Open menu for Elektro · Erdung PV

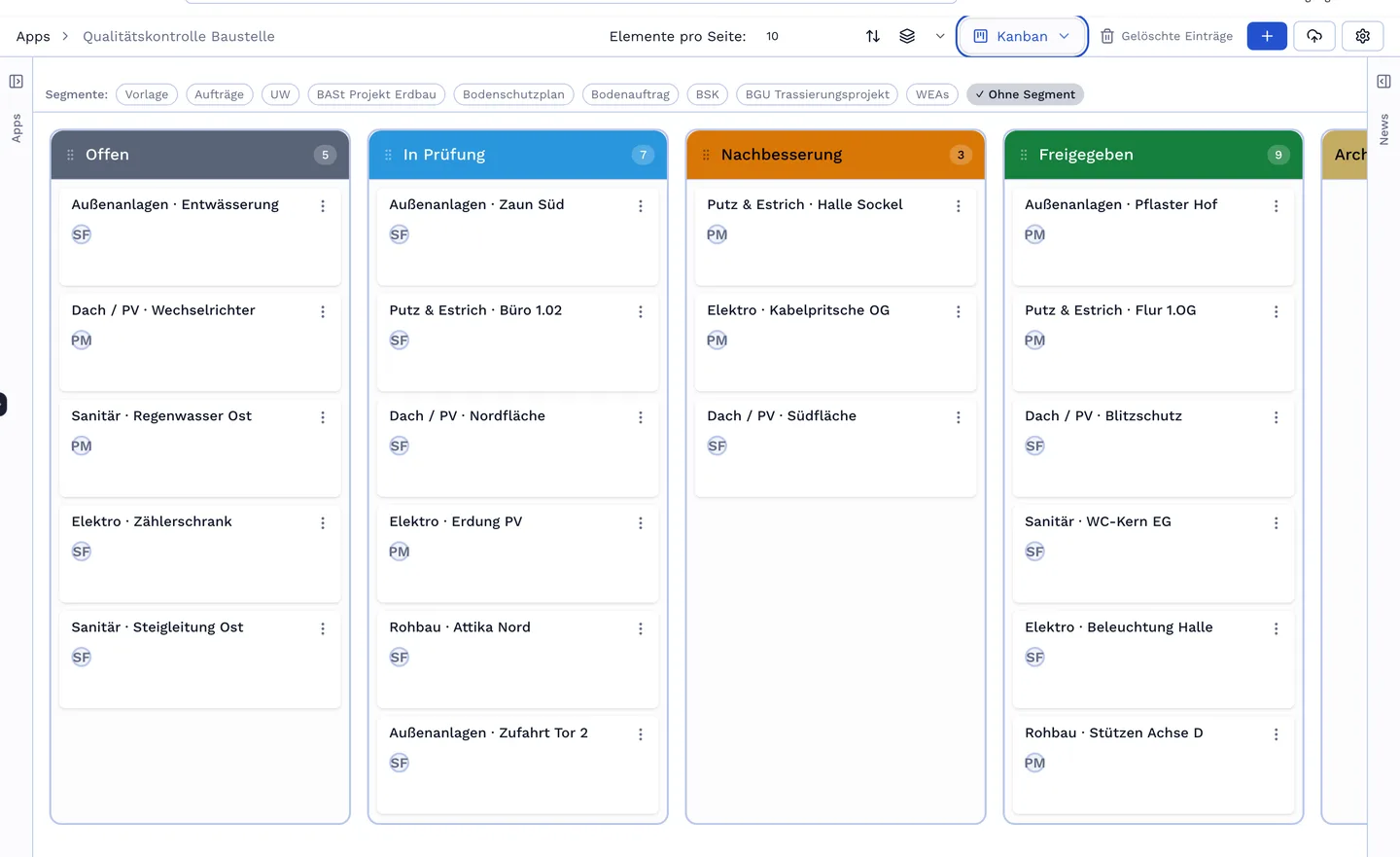pyautogui.click(x=641, y=523)
